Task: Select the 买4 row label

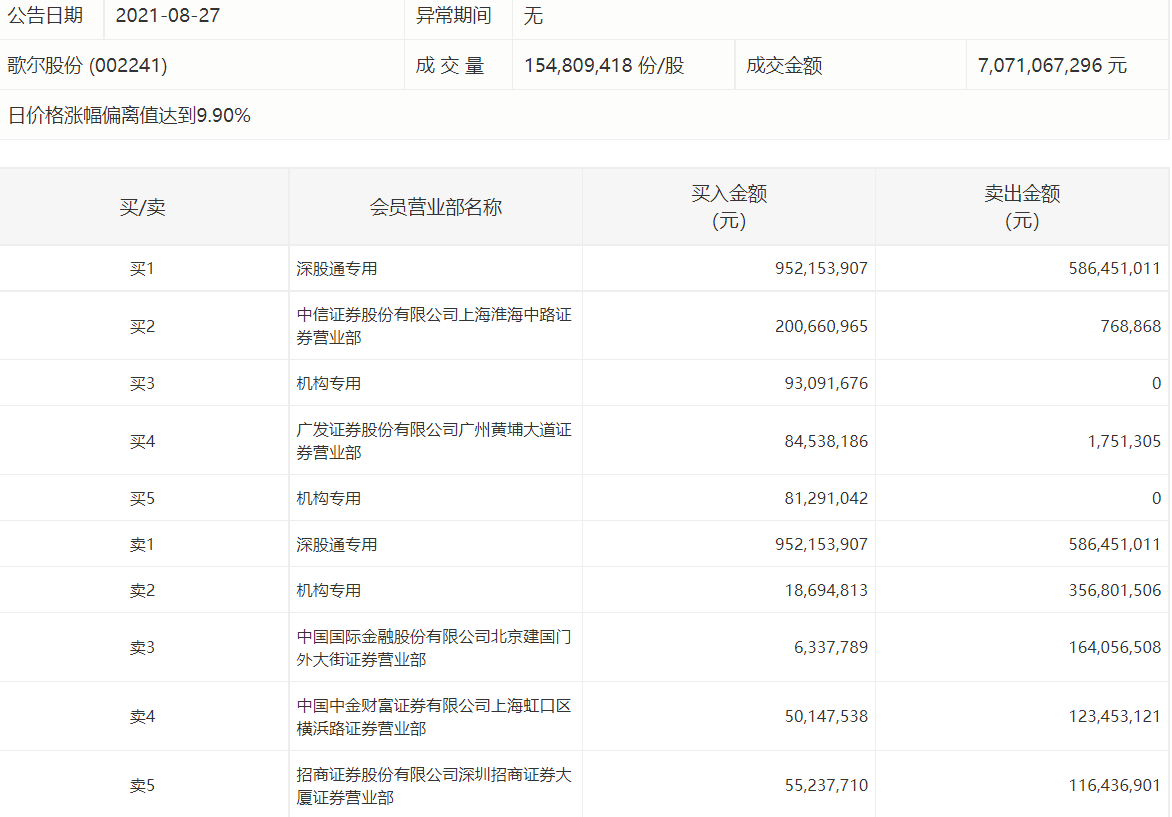Action: (x=142, y=441)
